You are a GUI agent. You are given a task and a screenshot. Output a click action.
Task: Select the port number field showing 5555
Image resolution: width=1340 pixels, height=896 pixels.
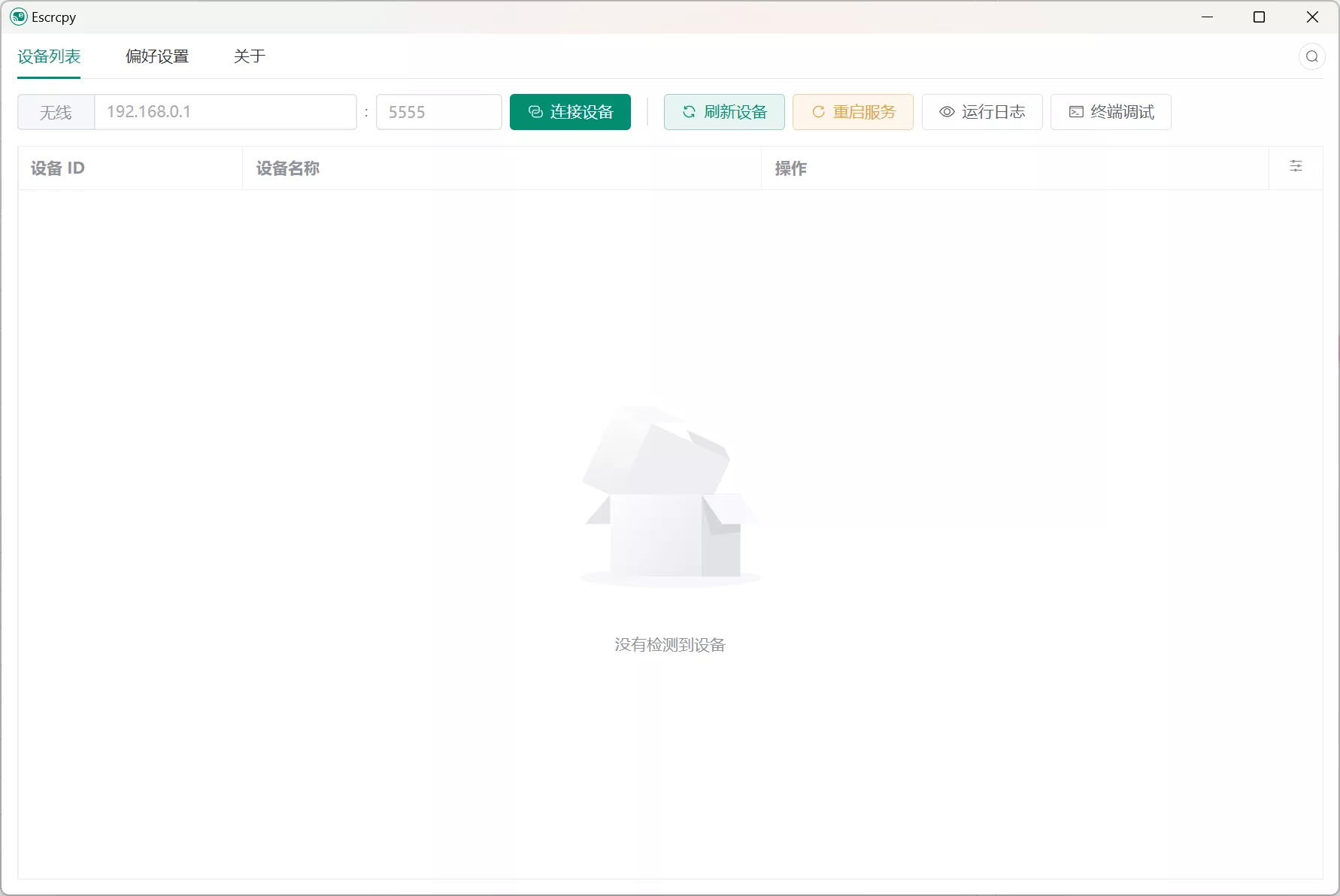point(438,111)
